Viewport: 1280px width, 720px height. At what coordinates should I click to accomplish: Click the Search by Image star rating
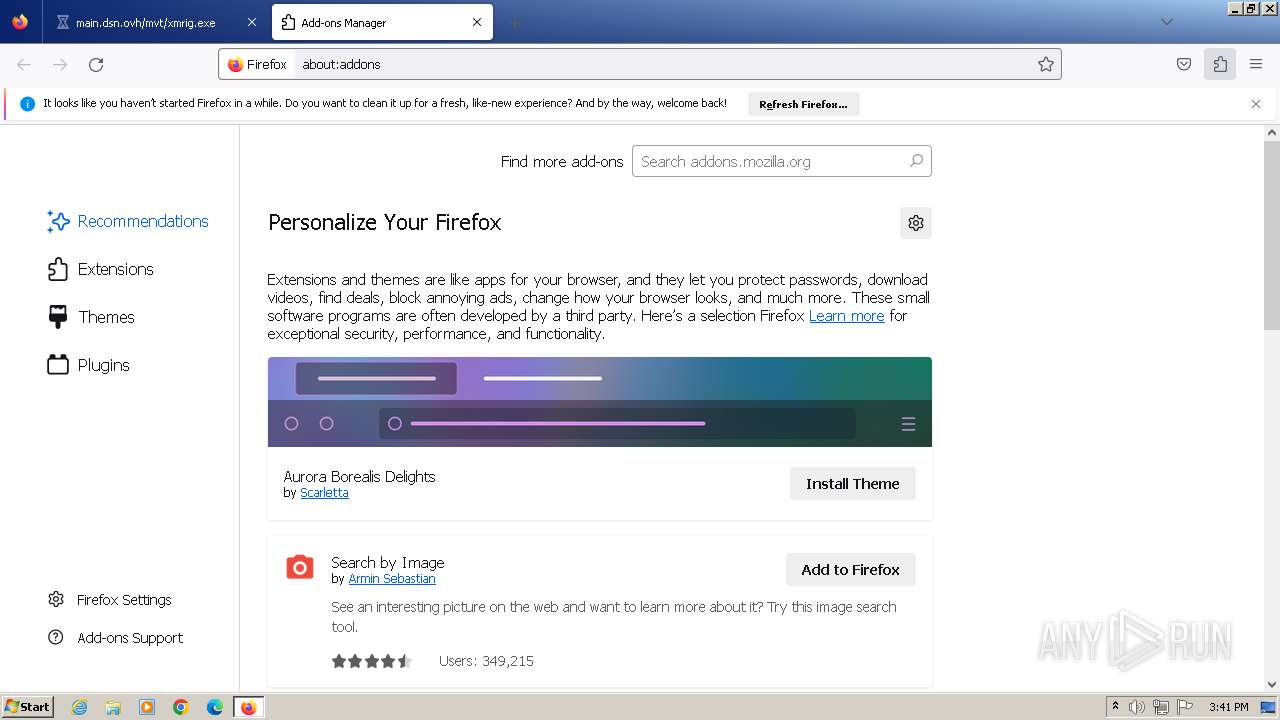372,661
